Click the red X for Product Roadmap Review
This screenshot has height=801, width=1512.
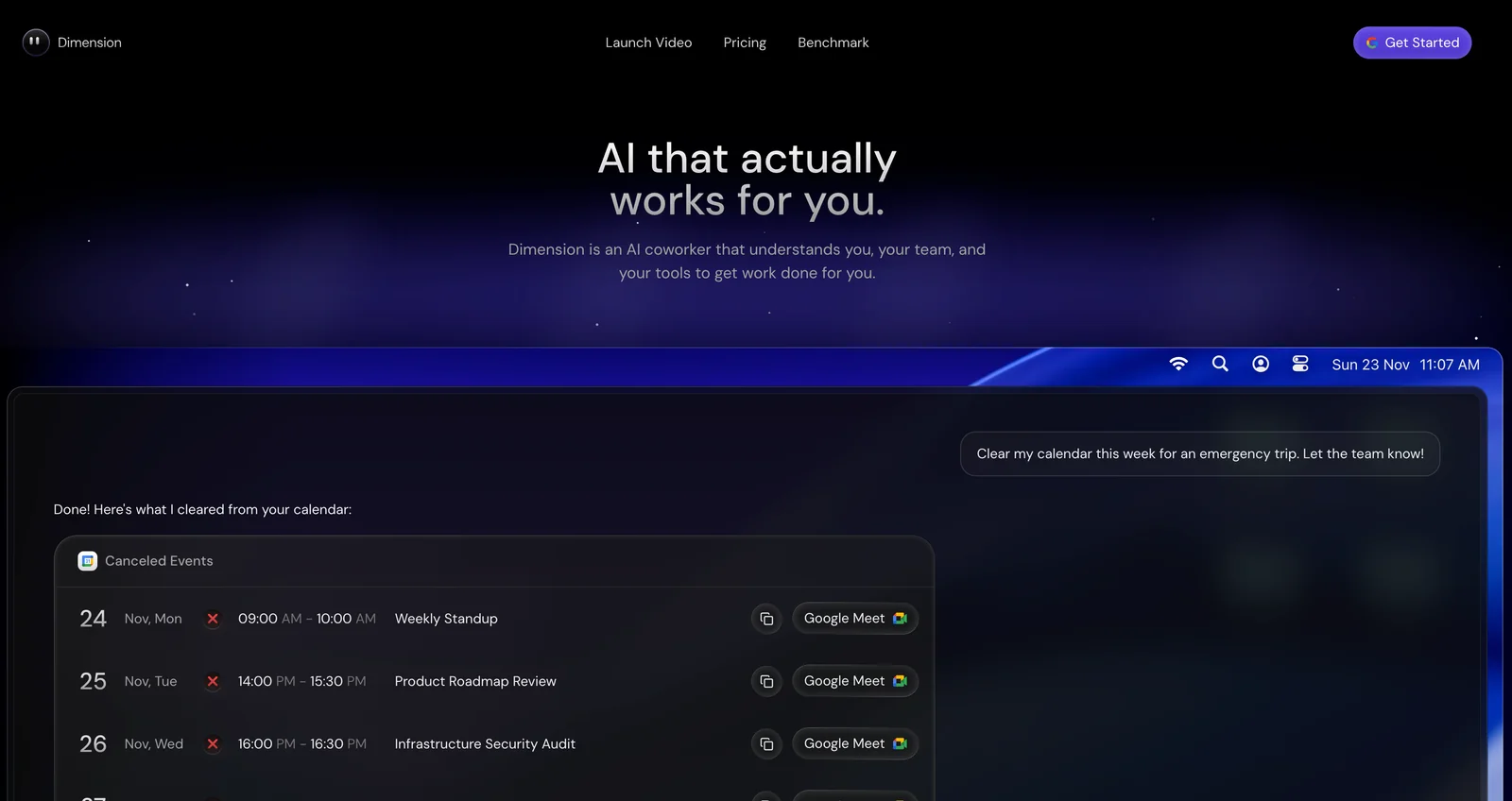tap(213, 681)
